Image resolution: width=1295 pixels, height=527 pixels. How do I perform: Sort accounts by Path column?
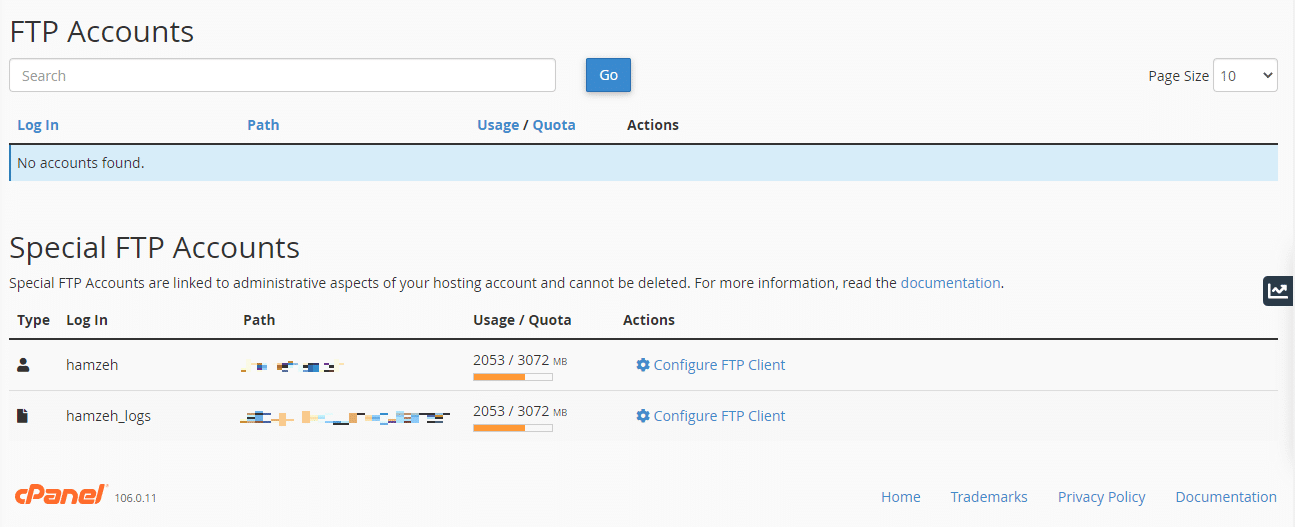(x=263, y=125)
